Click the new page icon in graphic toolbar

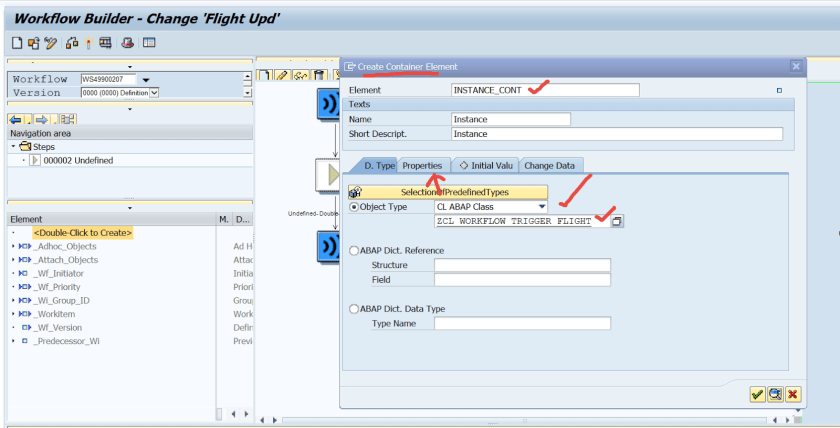[x=265, y=75]
